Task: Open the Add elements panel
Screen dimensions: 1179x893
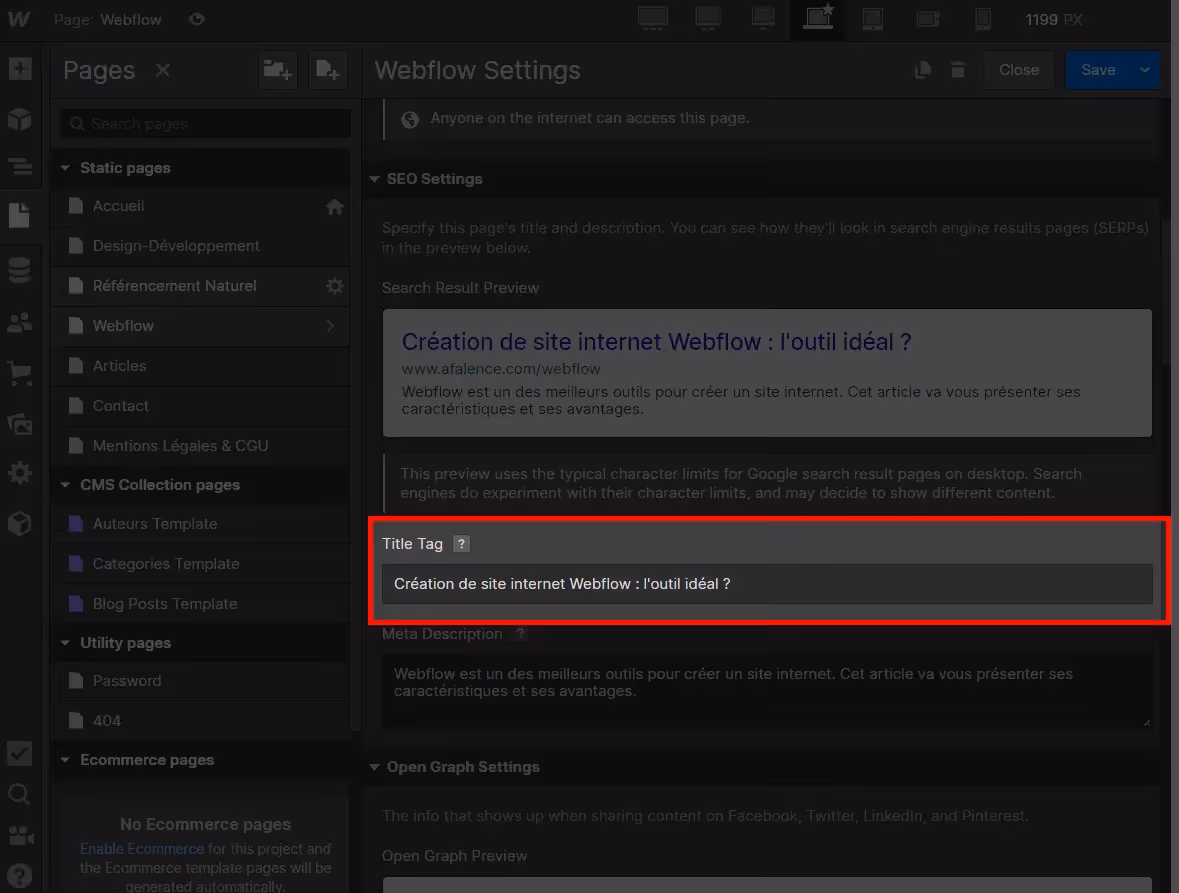Action: (20, 68)
